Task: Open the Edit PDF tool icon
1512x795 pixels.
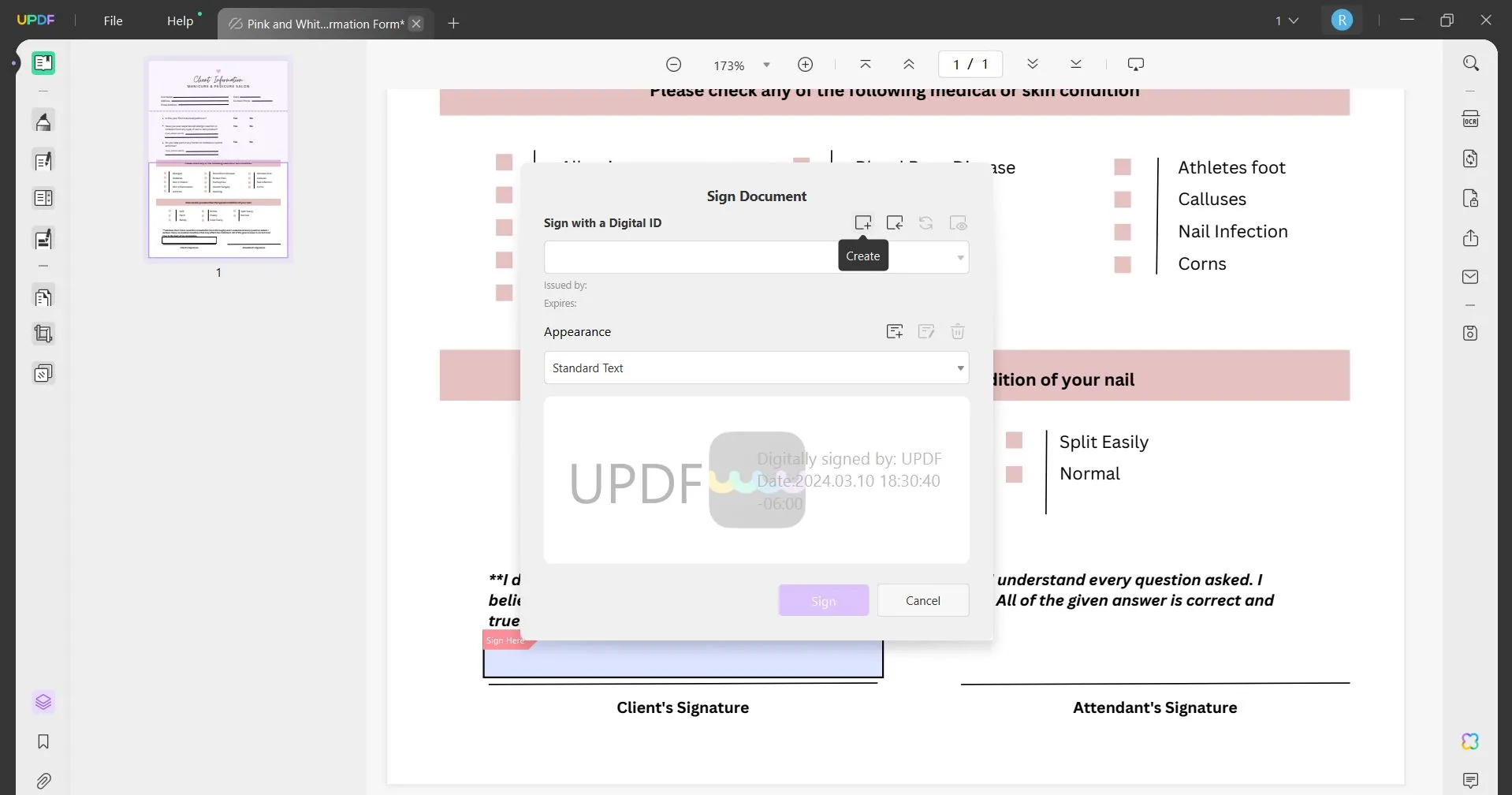Action: [x=43, y=161]
